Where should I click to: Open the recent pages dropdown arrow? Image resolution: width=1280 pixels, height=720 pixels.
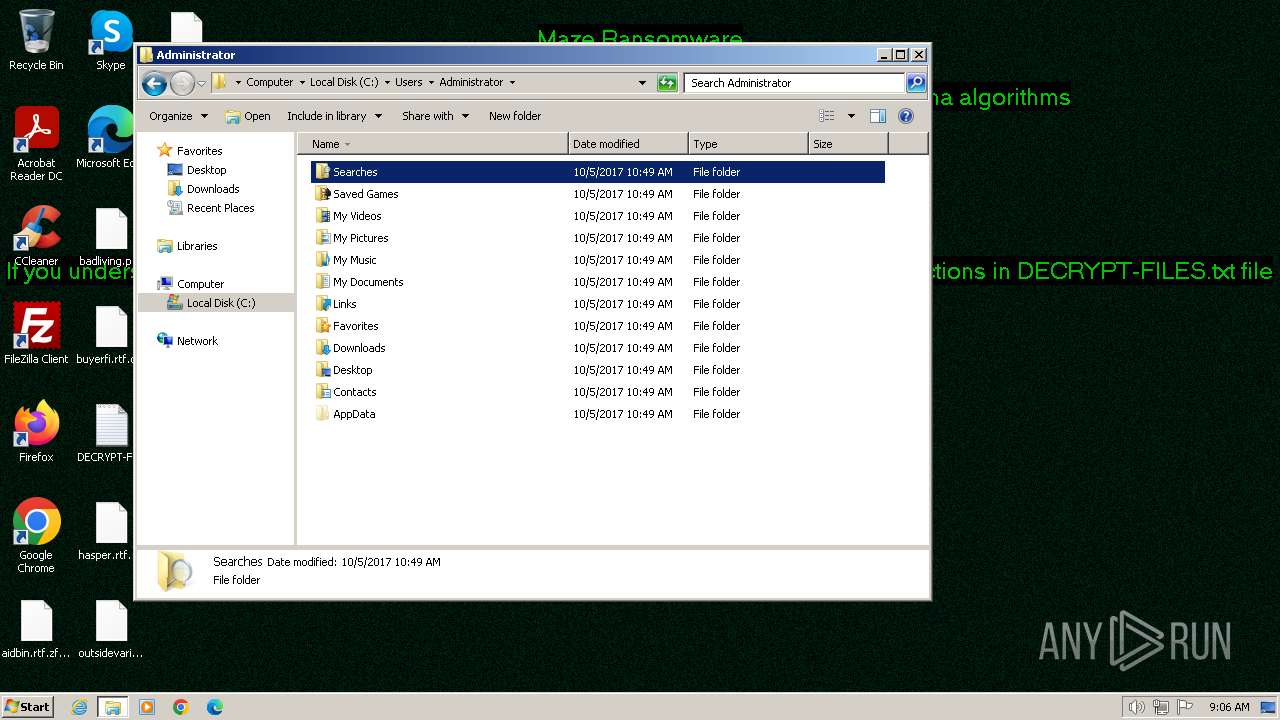coord(201,83)
